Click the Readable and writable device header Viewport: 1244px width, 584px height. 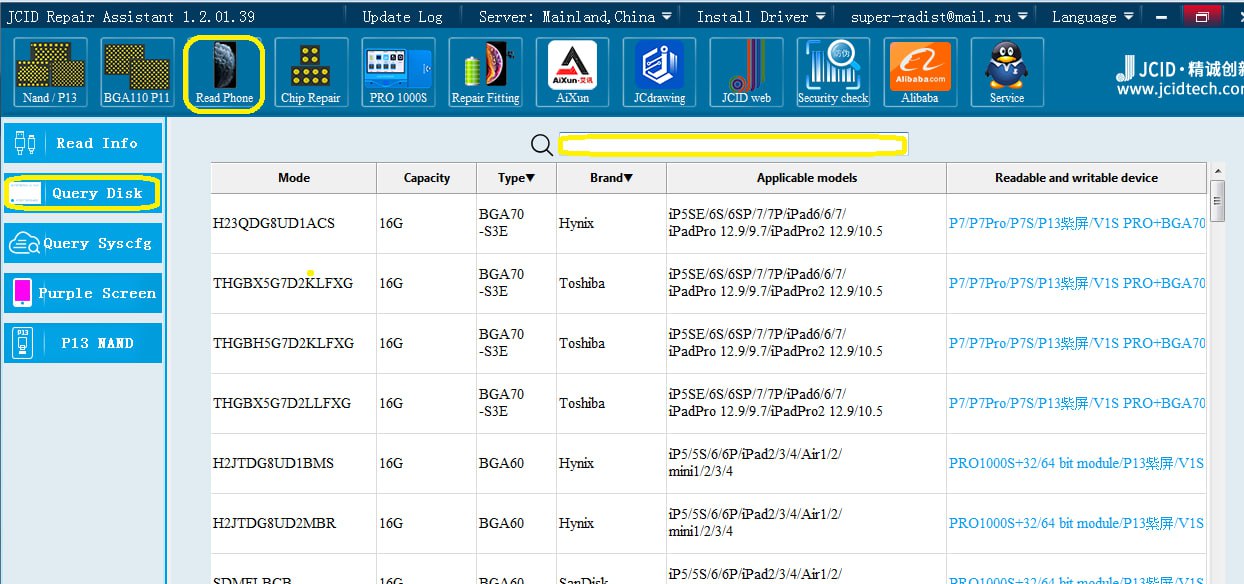click(1076, 178)
